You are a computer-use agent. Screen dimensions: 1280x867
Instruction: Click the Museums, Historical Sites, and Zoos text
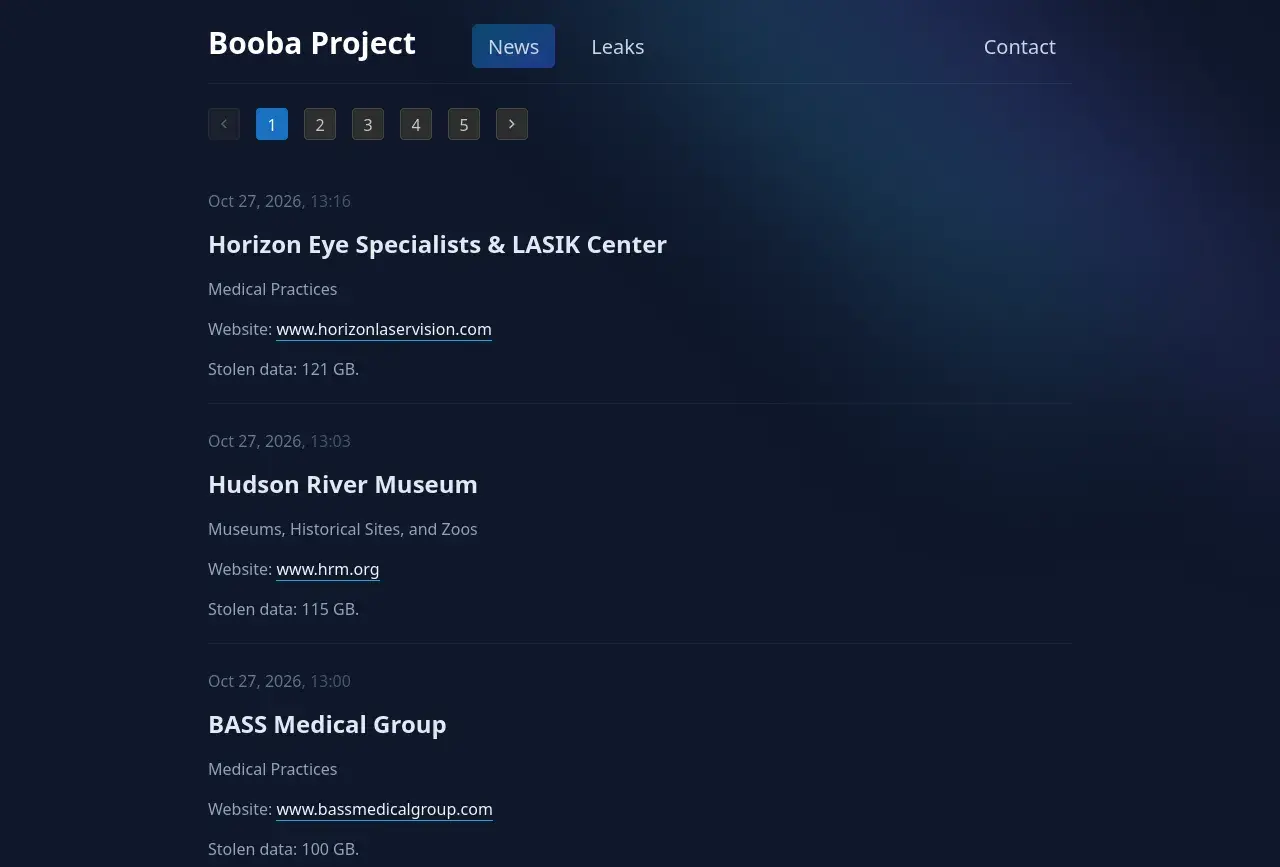[x=343, y=529]
